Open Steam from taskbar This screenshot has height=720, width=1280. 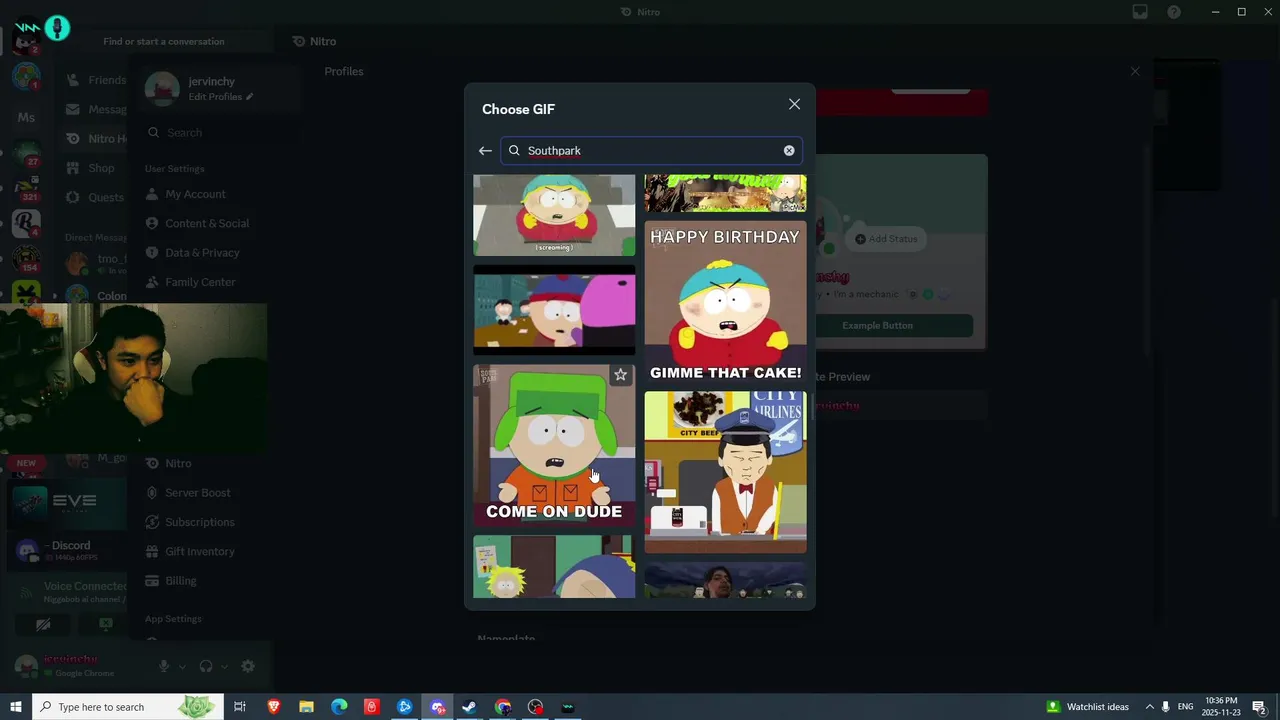469,707
